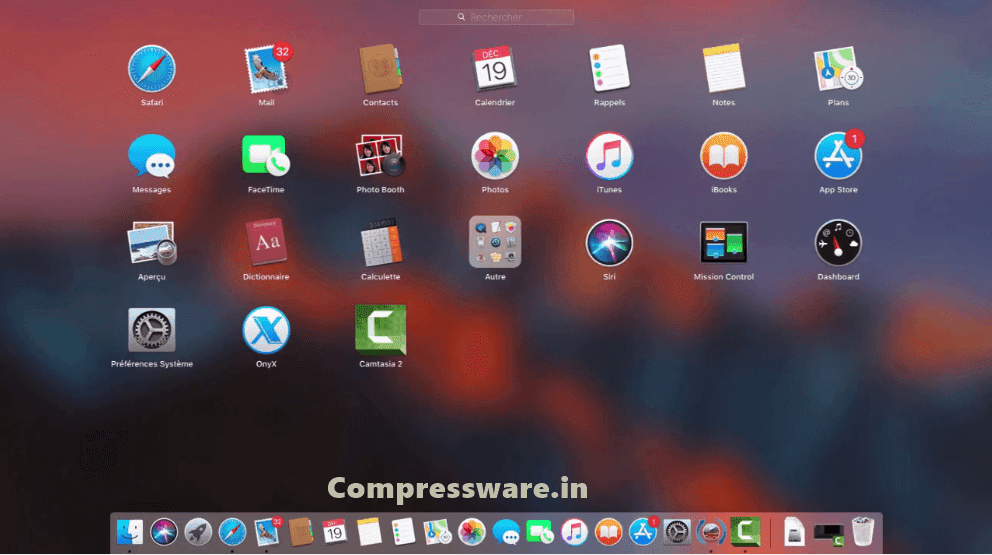
Task: Launch Rappels from the Launchpad grid
Action: click(x=609, y=68)
